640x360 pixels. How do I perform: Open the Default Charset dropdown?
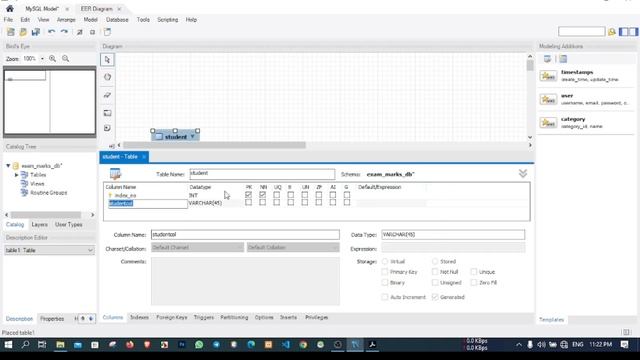(x=198, y=247)
